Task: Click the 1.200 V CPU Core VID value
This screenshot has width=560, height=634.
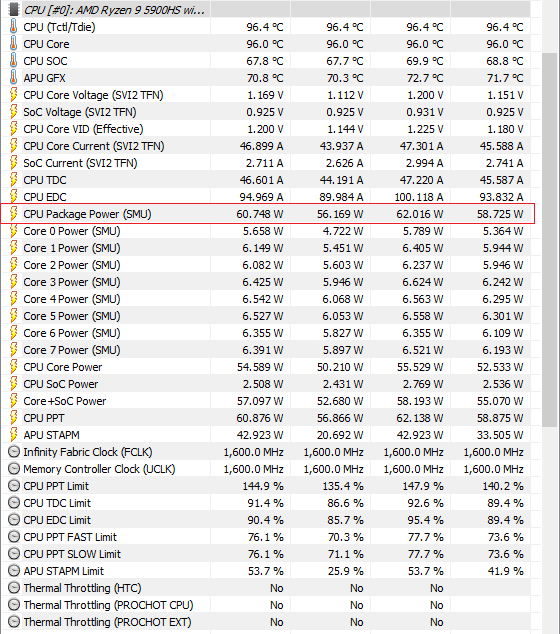Action: pos(265,129)
